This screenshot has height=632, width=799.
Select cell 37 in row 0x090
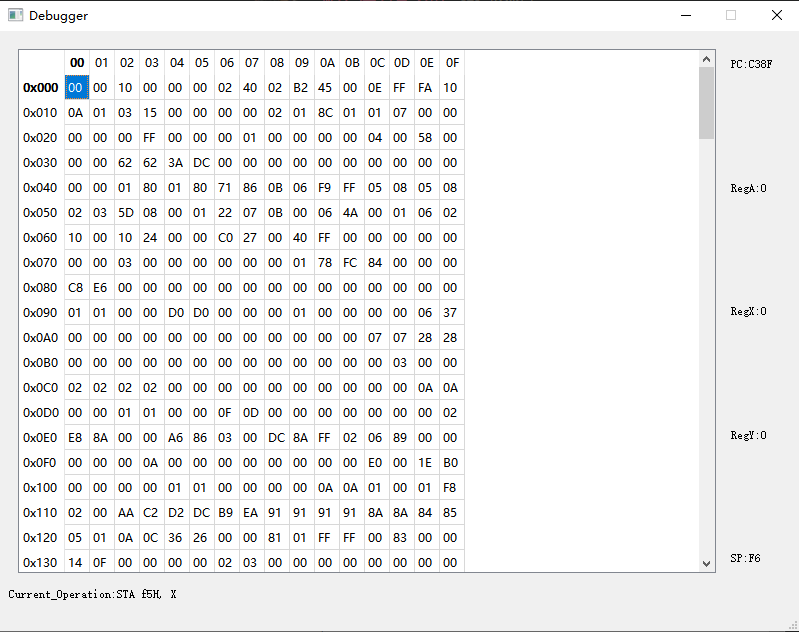451,312
